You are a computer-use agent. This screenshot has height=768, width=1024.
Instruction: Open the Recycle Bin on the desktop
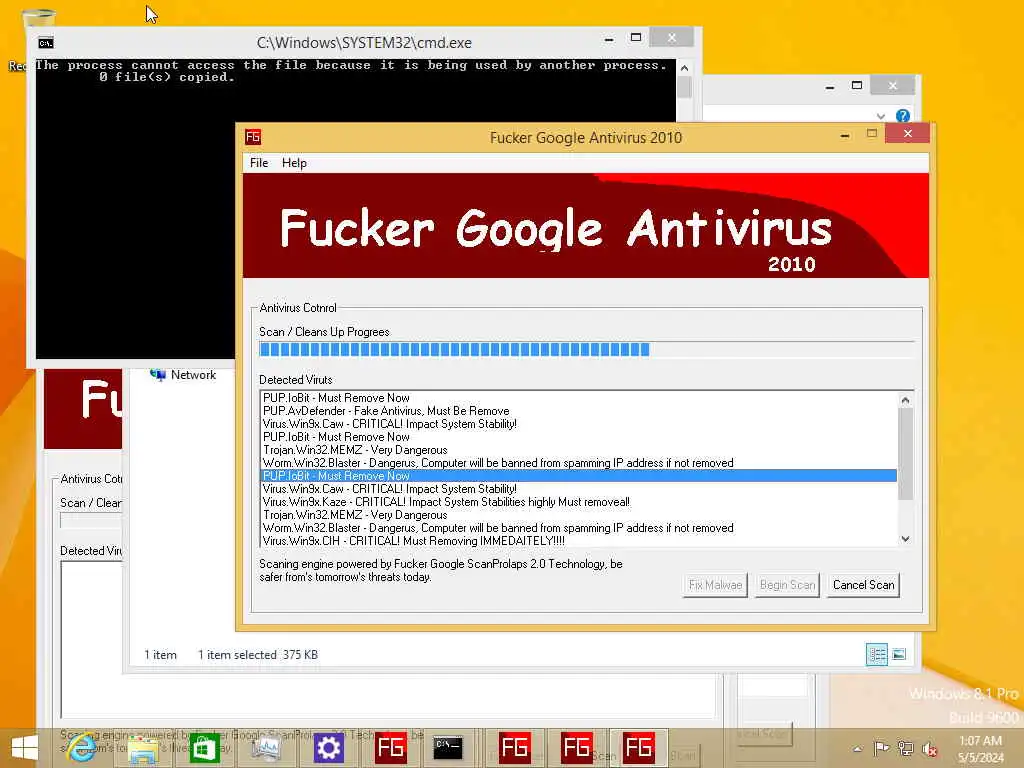[x=37, y=20]
